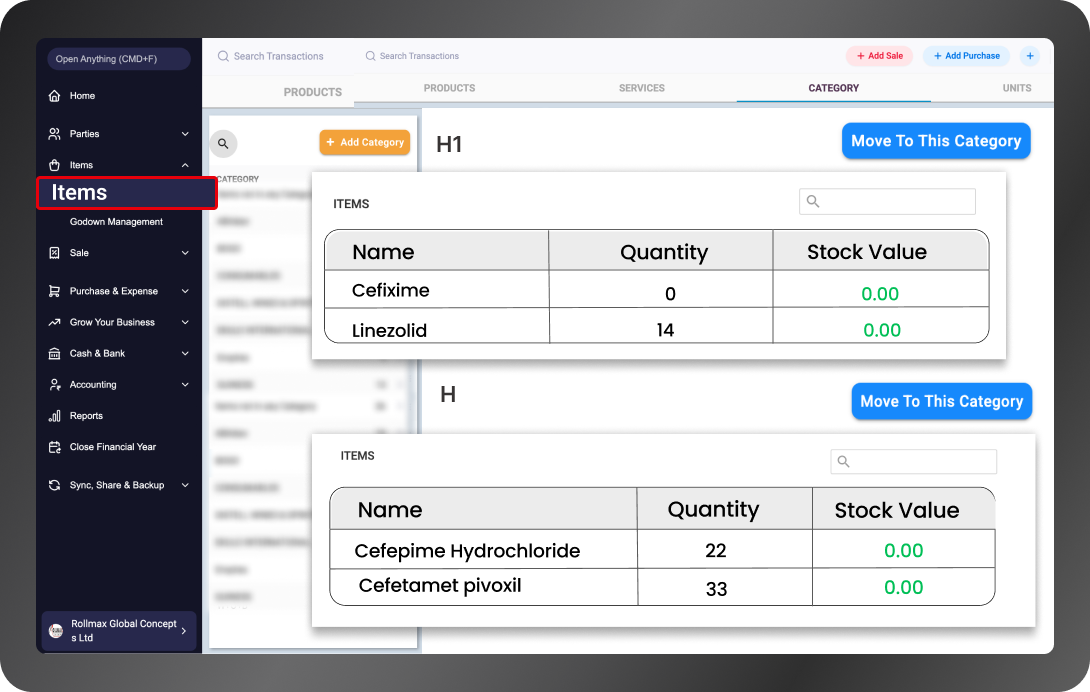
Task: Open the Home icon in the sidebar
Action: click(54, 95)
